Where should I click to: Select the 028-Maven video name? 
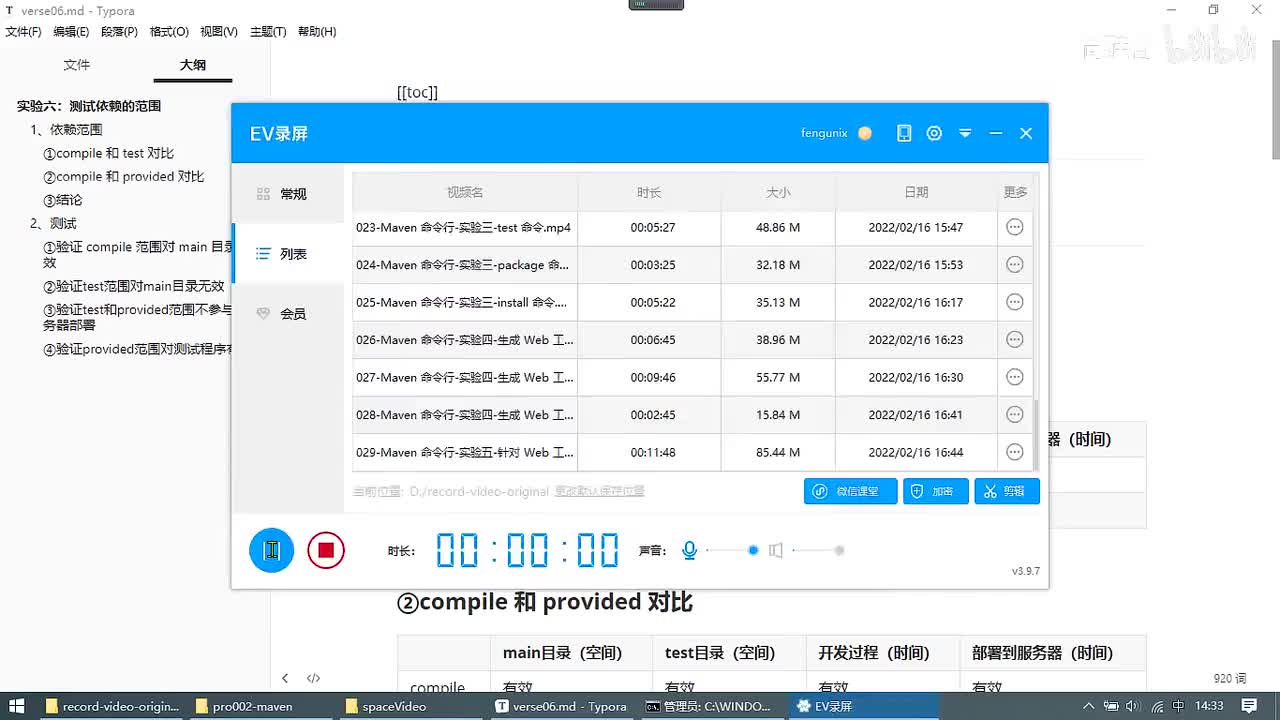464,415
